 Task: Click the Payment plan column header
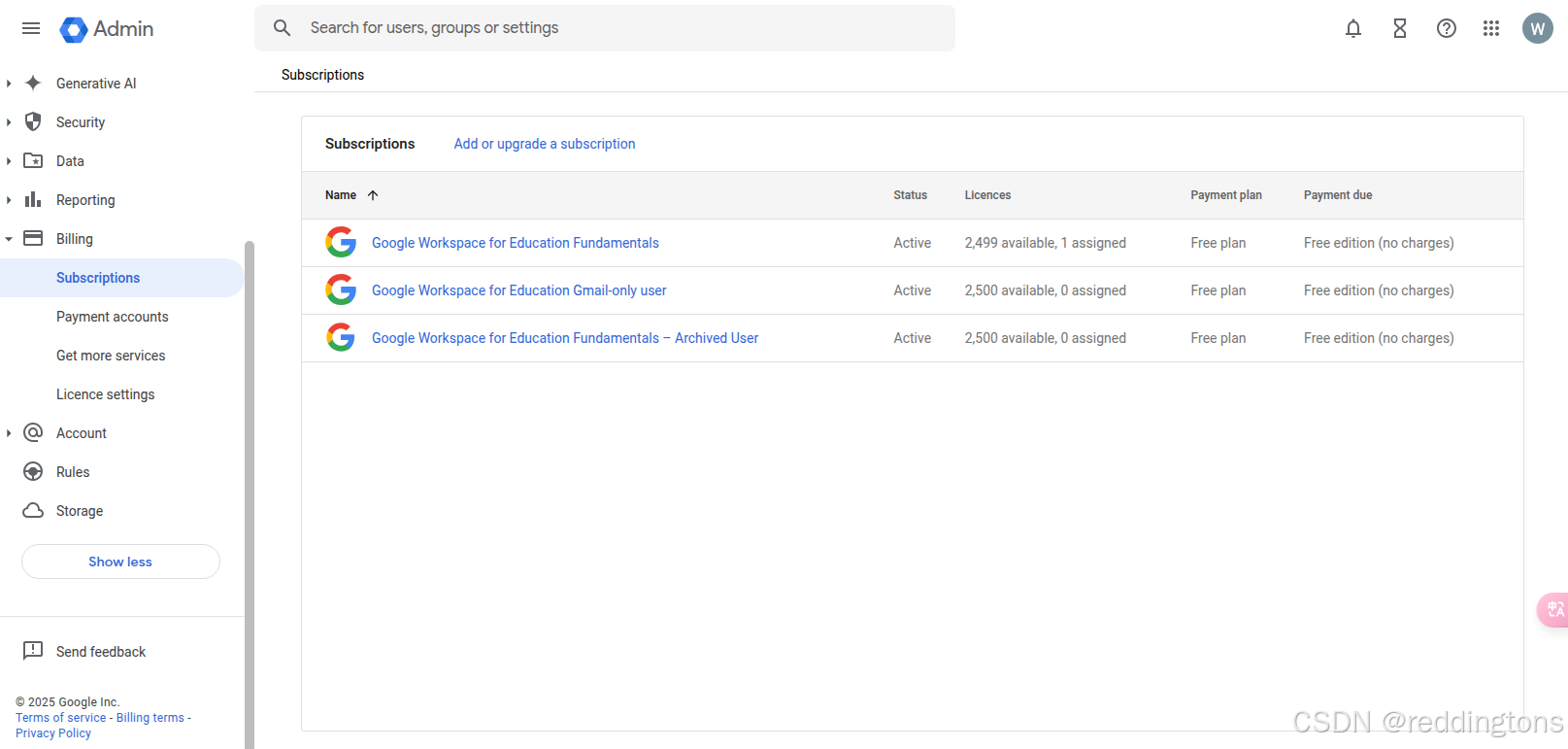click(x=1226, y=195)
